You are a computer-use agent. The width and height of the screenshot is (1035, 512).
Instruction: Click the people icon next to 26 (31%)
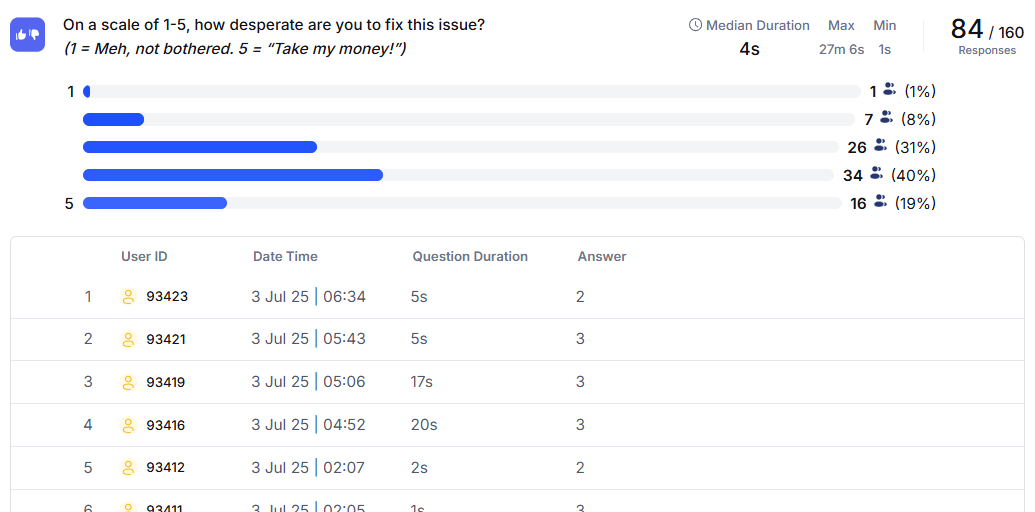tap(880, 146)
